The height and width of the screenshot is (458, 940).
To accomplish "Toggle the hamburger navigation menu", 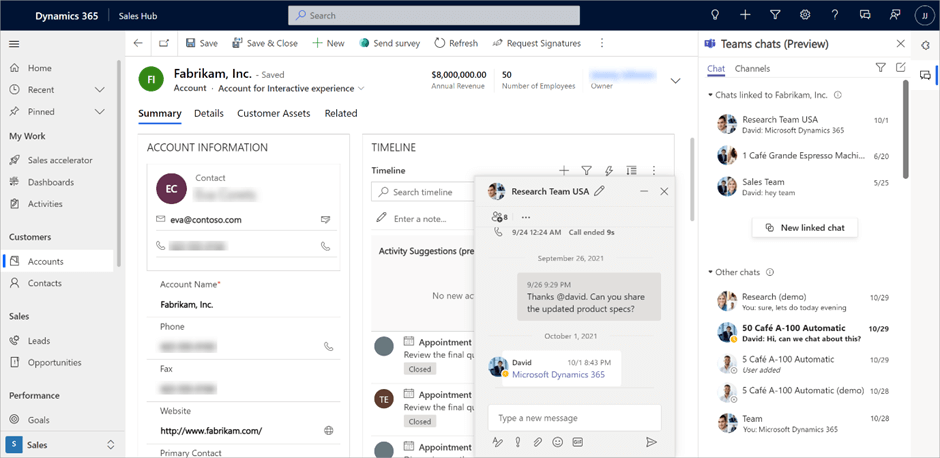I will pyautogui.click(x=14, y=44).
